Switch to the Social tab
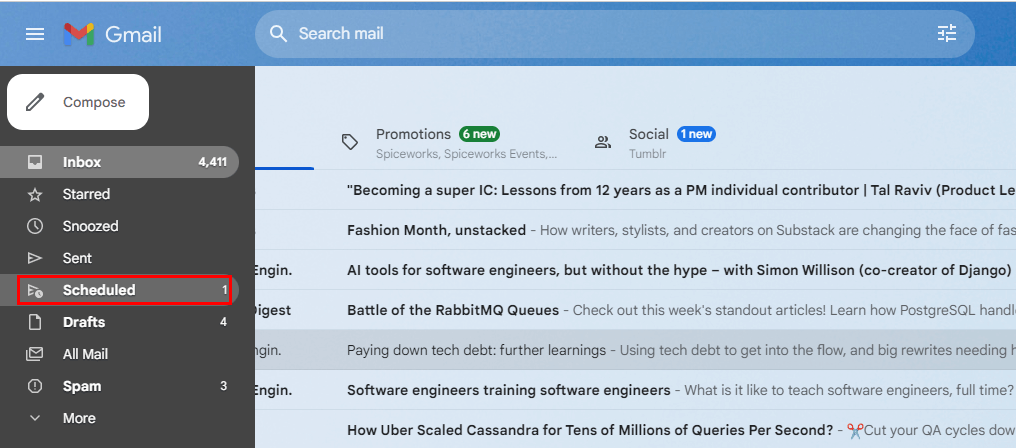The height and width of the screenshot is (448, 1016). (x=648, y=135)
